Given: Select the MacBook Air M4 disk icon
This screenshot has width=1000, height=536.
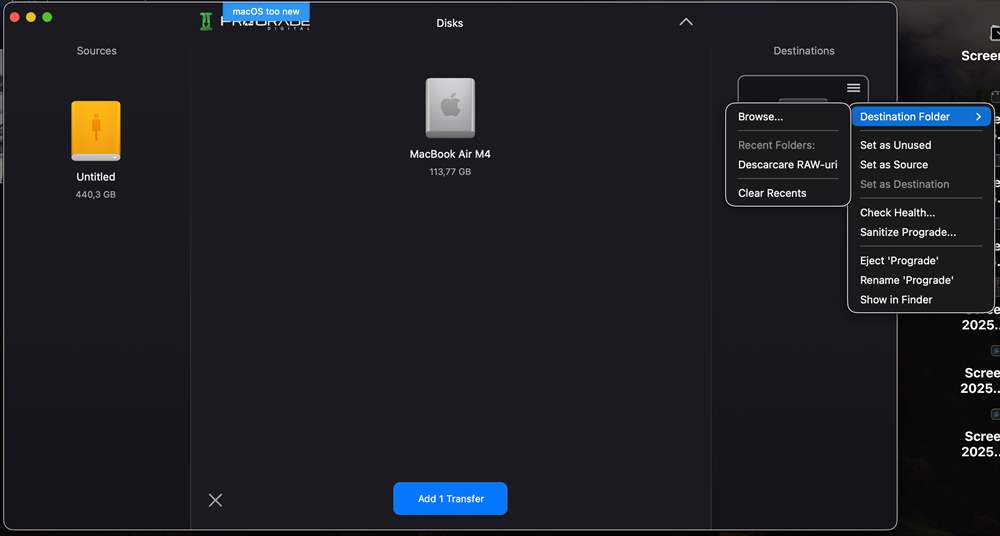Looking at the screenshot, I should pos(450,108).
